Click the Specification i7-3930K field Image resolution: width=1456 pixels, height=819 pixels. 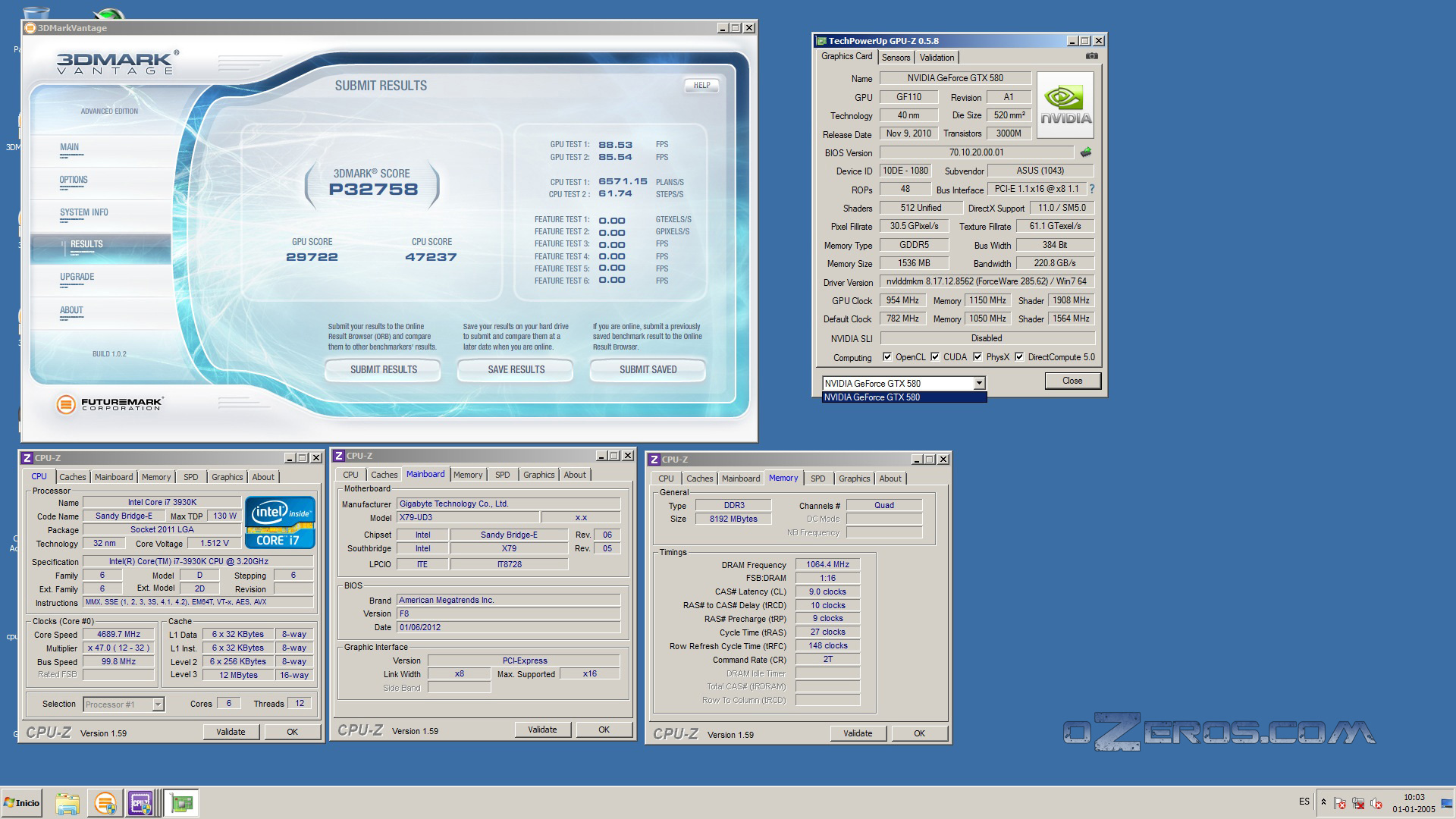point(198,562)
